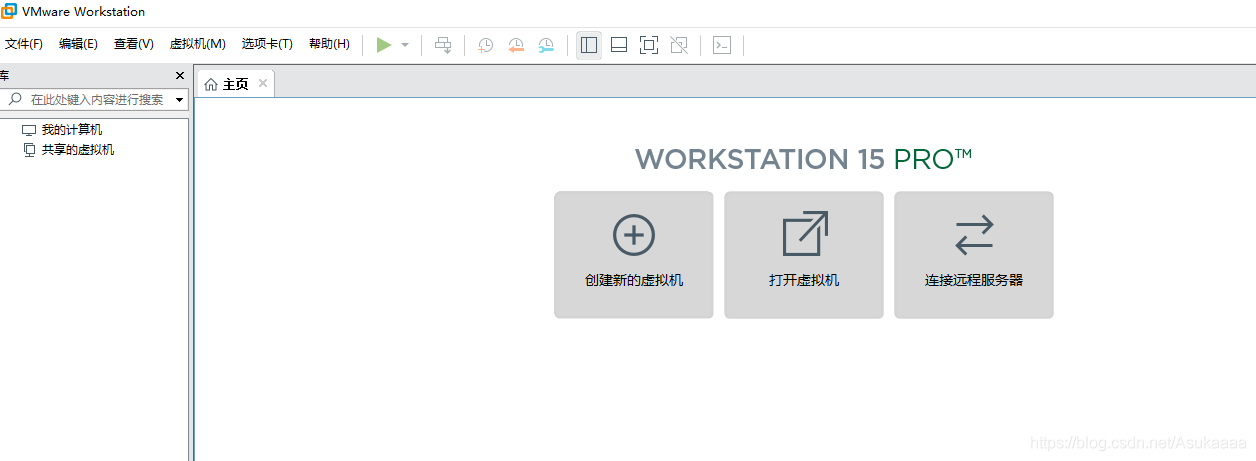Open the snapshot manager icon

pos(546,45)
